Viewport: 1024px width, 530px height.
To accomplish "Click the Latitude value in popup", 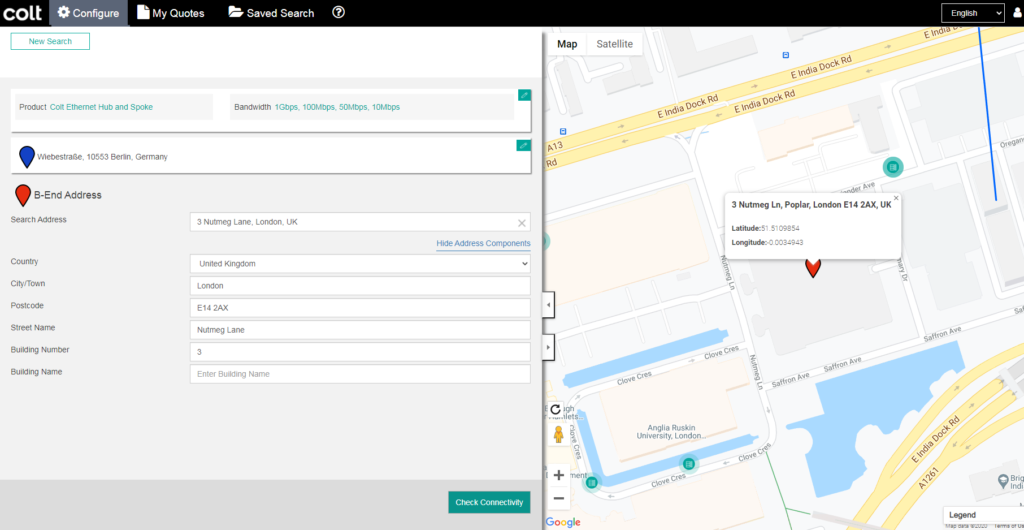I will point(780,228).
